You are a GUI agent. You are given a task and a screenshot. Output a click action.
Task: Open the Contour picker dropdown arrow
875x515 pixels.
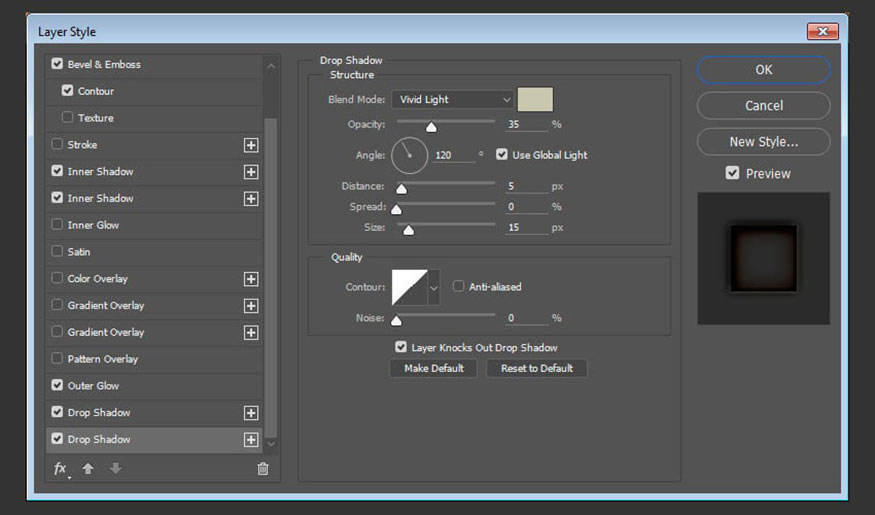coord(434,287)
